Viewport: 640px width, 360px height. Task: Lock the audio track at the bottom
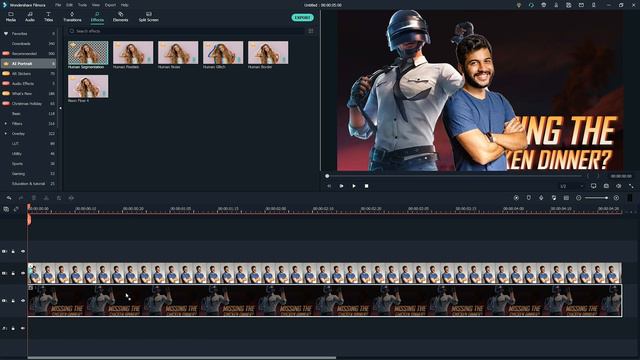point(13,328)
